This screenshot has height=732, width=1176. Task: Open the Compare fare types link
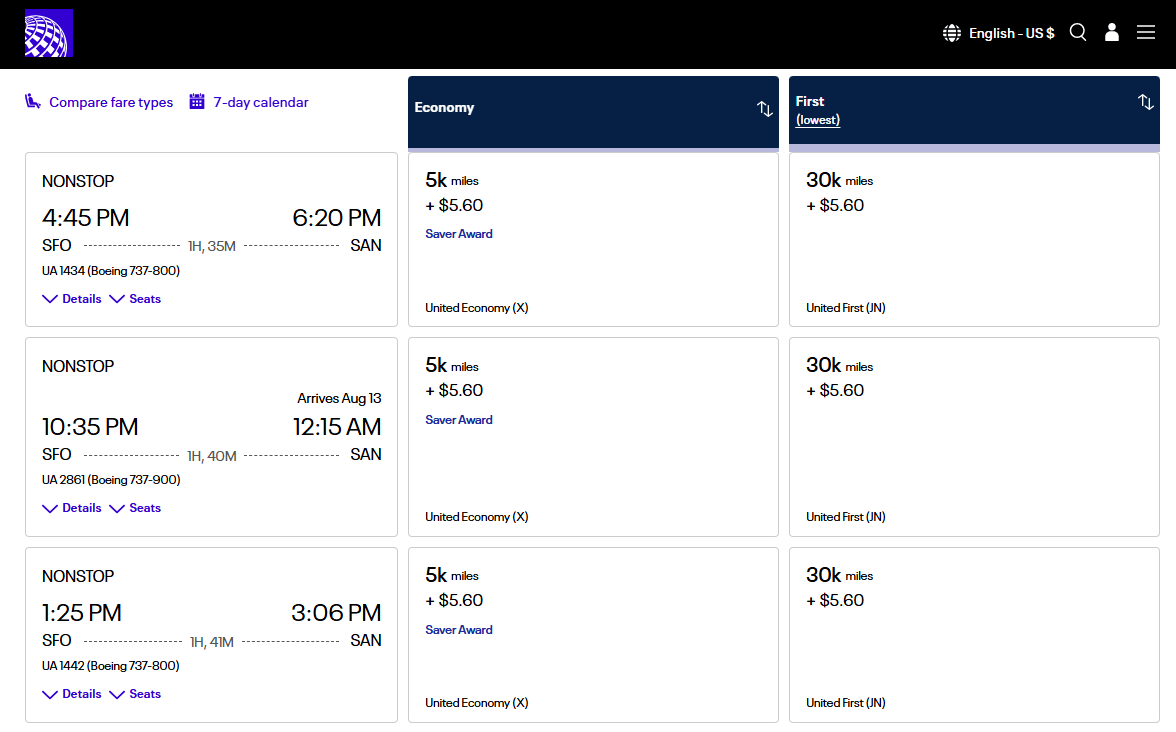pyautogui.click(x=111, y=102)
